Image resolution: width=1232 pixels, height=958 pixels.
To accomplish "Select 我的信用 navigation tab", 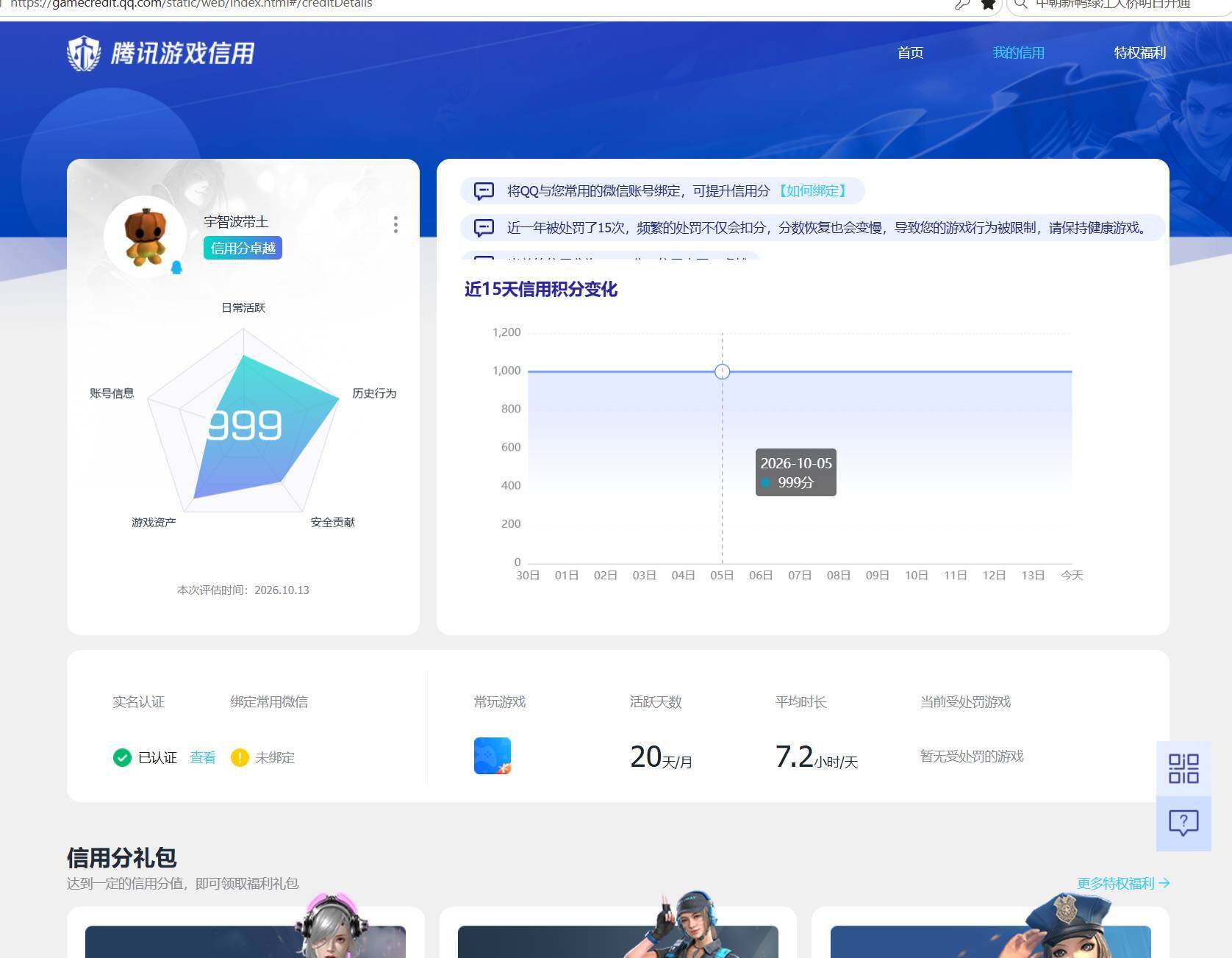I will click(1018, 53).
